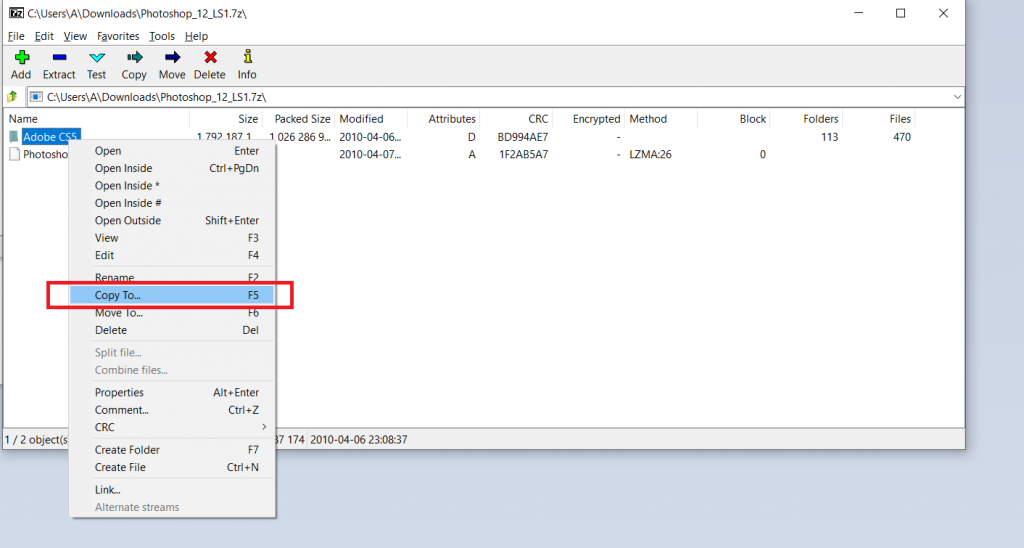1024x548 pixels.
Task: Sort by Method column header
Action: pyautogui.click(x=661, y=119)
